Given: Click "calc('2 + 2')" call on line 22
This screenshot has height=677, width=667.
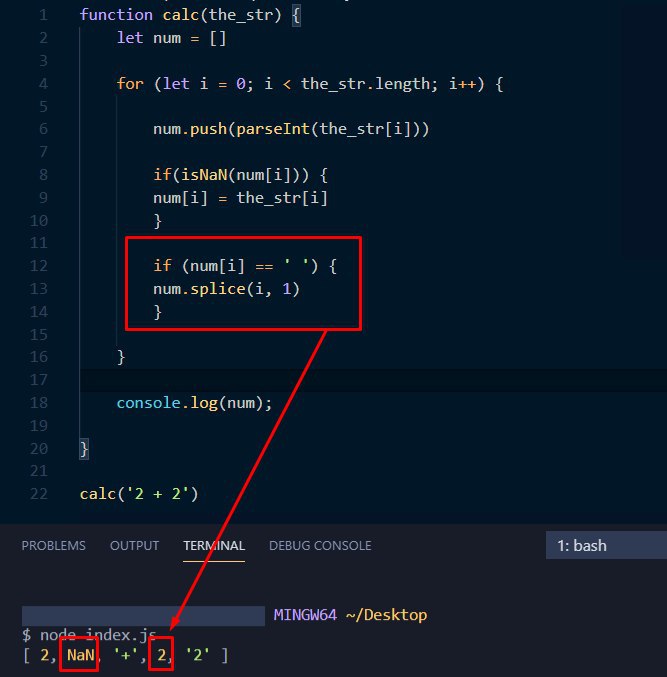Looking at the screenshot, I should tap(139, 494).
